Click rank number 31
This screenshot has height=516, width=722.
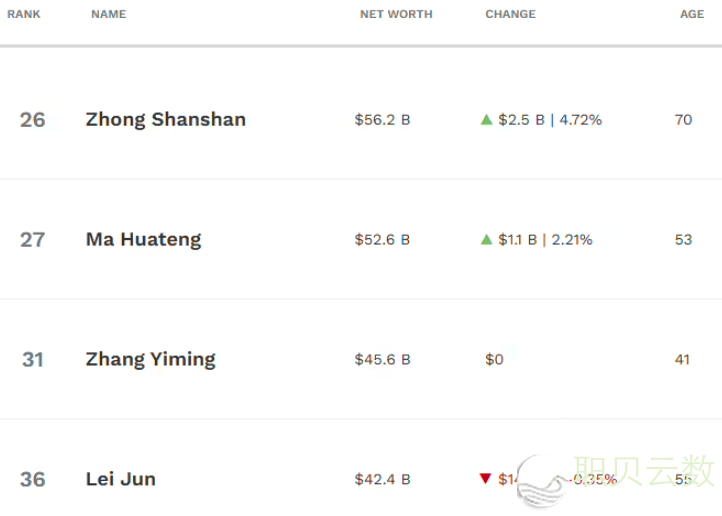[33, 359]
